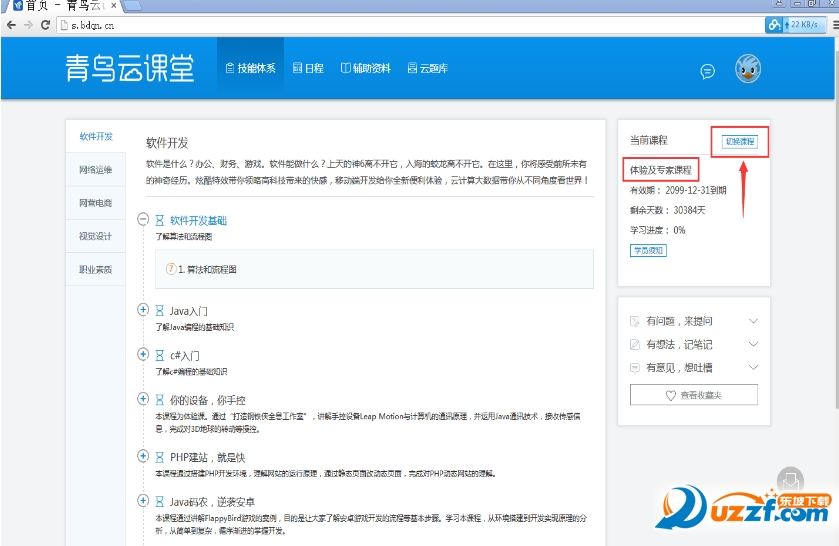Click the round icon before 算法和流程图

coord(171,269)
